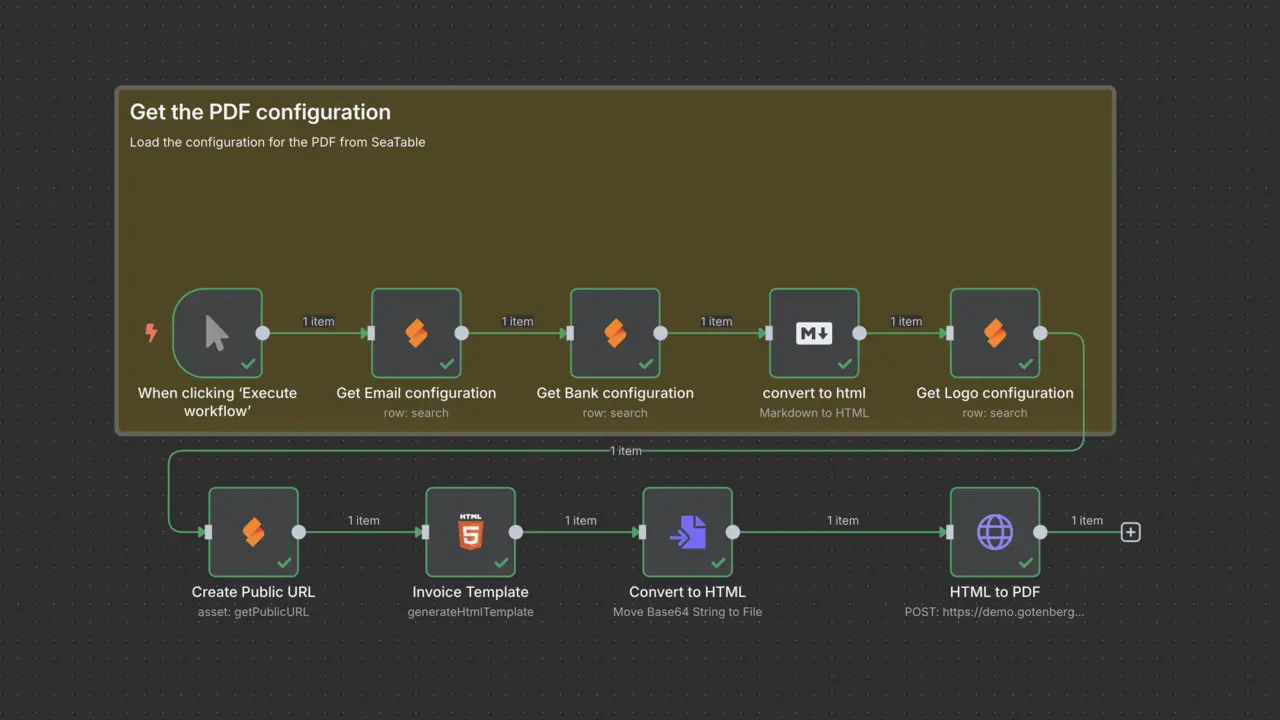Screen dimensions: 1280x720
Task: Click the 'convert to html' label
Action: tap(814, 393)
